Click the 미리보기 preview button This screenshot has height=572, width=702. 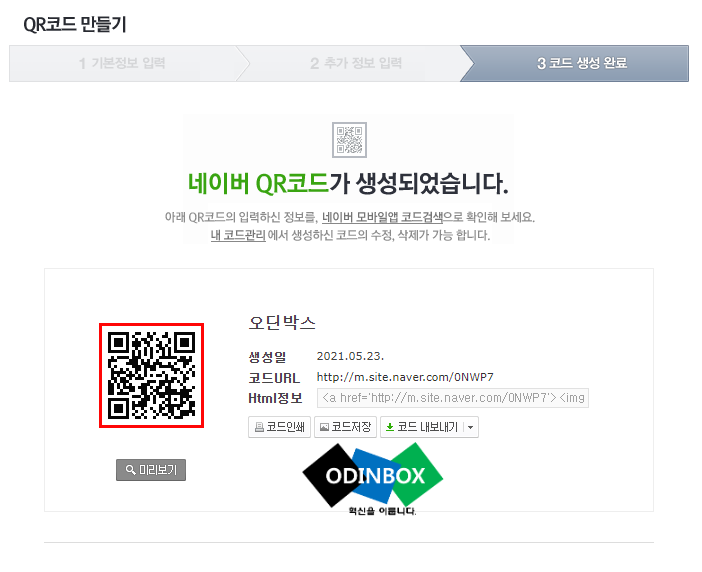coord(151,470)
